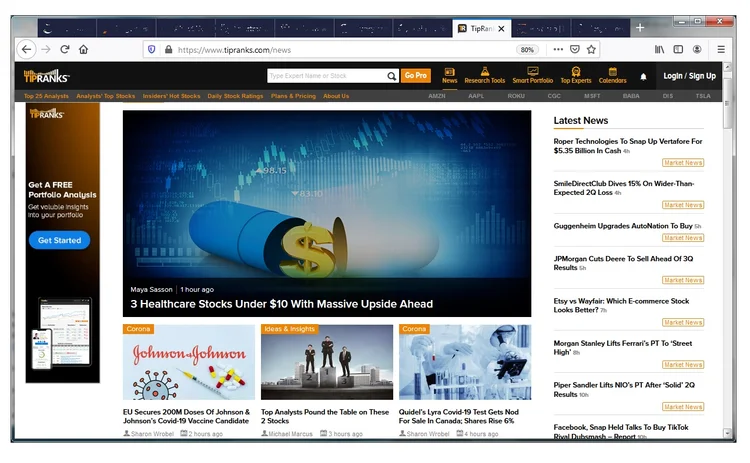The image size is (750, 463).
Task: Open the Firefox account icon
Action: pos(697,49)
